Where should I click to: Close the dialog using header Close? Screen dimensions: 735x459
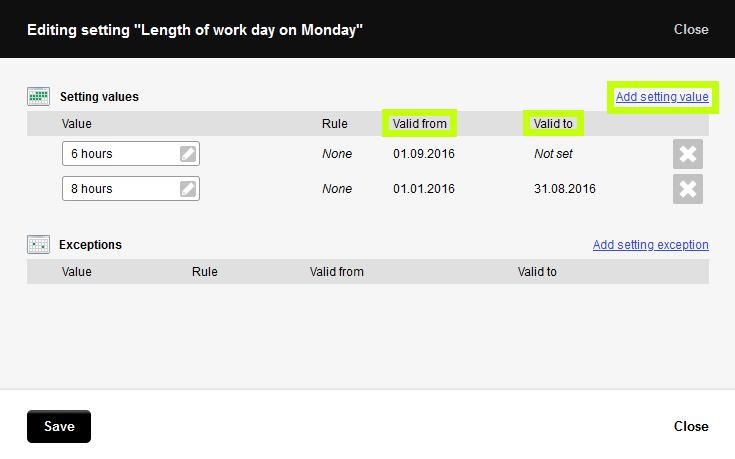(x=691, y=29)
